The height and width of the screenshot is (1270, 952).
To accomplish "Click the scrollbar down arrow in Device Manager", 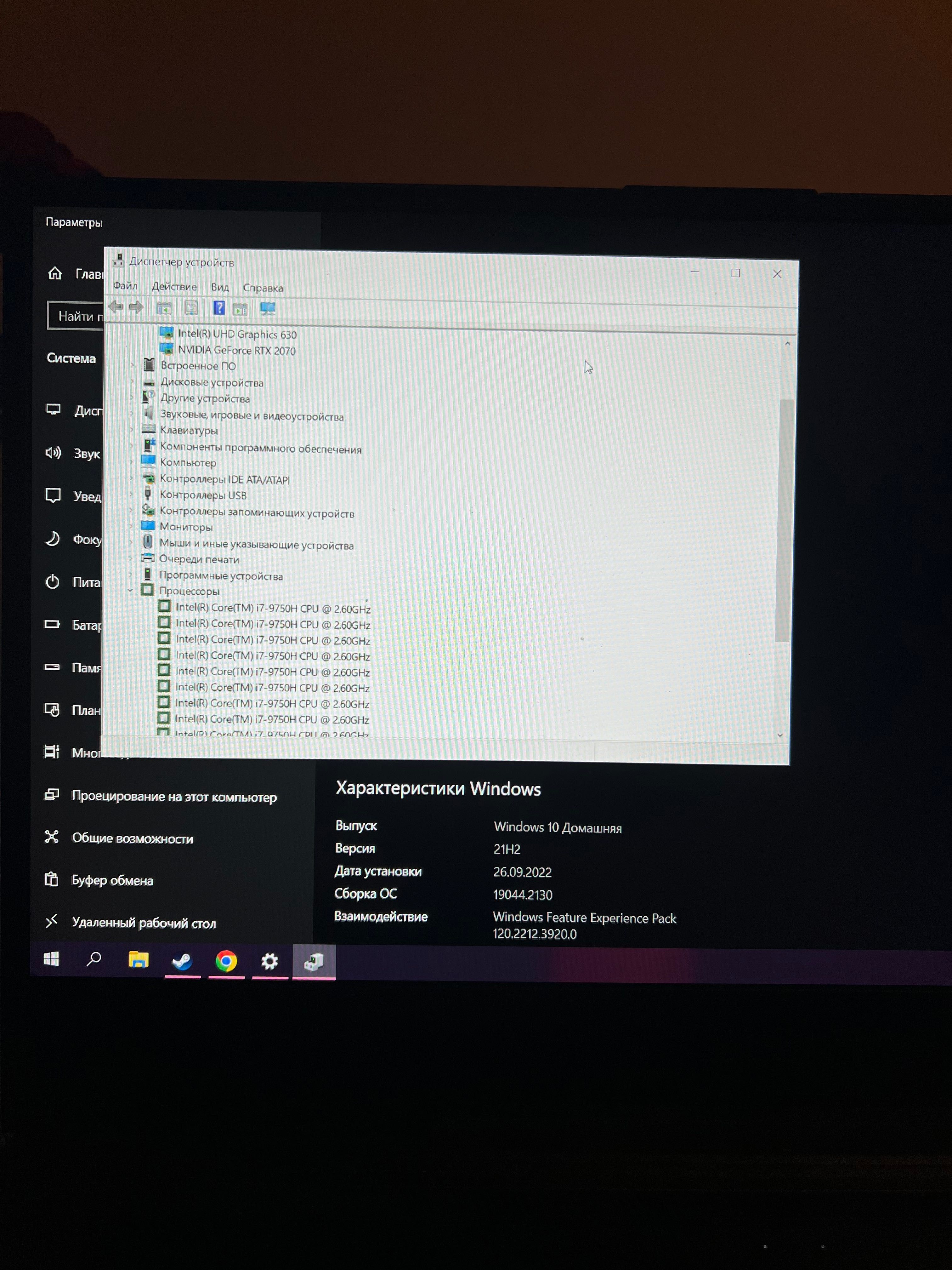I will pos(780,735).
